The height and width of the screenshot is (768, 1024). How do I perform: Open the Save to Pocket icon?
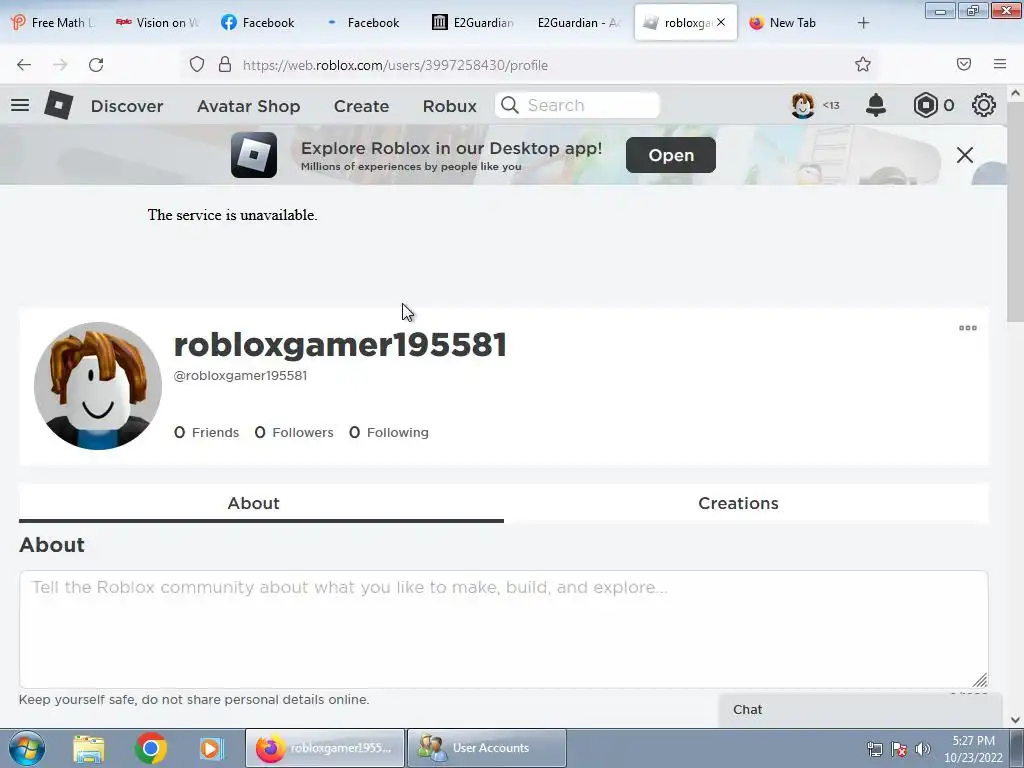(x=964, y=64)
